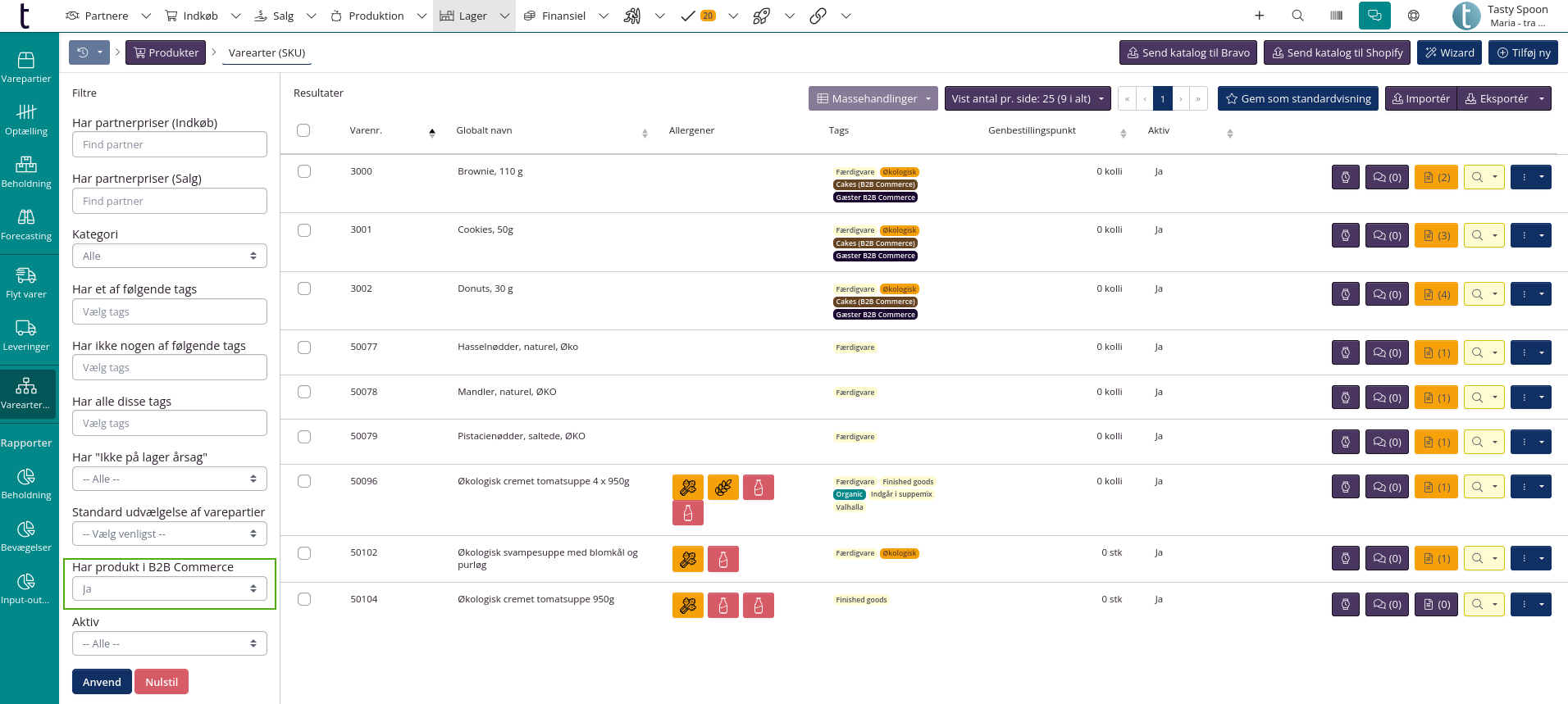Open Varepartier in the left sidebar
Screen dimensions: 1568x704
click(x=26, y=67)
